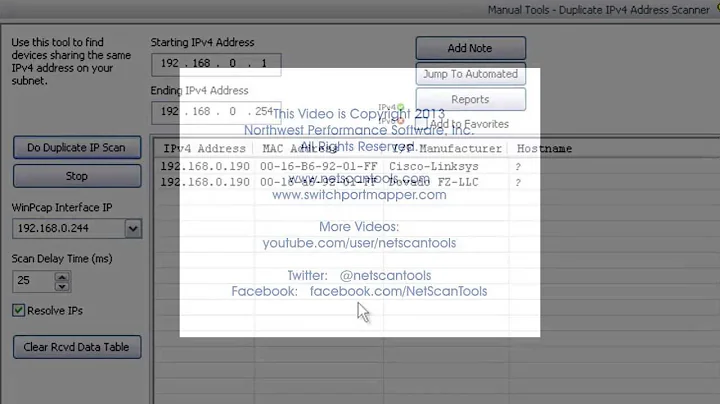Click first octet of Ending IPv4 Address
This screenshot has height=404, width=720.
[x=169, y=111]
